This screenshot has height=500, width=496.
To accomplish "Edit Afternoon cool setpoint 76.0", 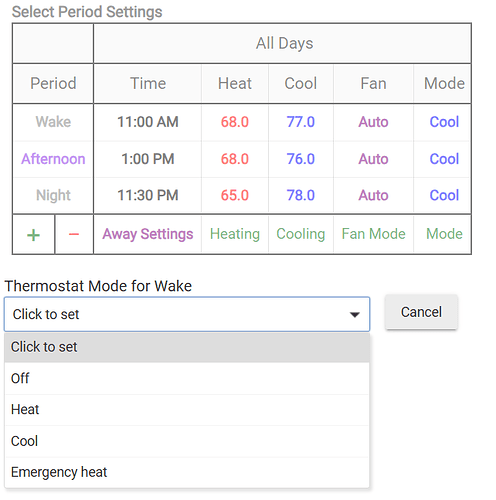I will click(x=301, y=159).
